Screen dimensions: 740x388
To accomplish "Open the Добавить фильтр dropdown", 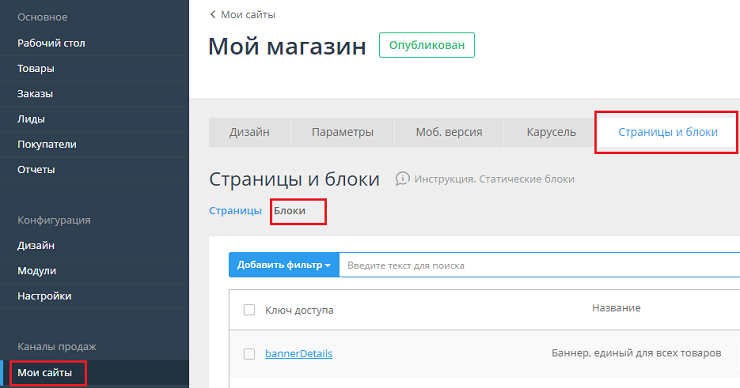I will (x=284, y=265).
